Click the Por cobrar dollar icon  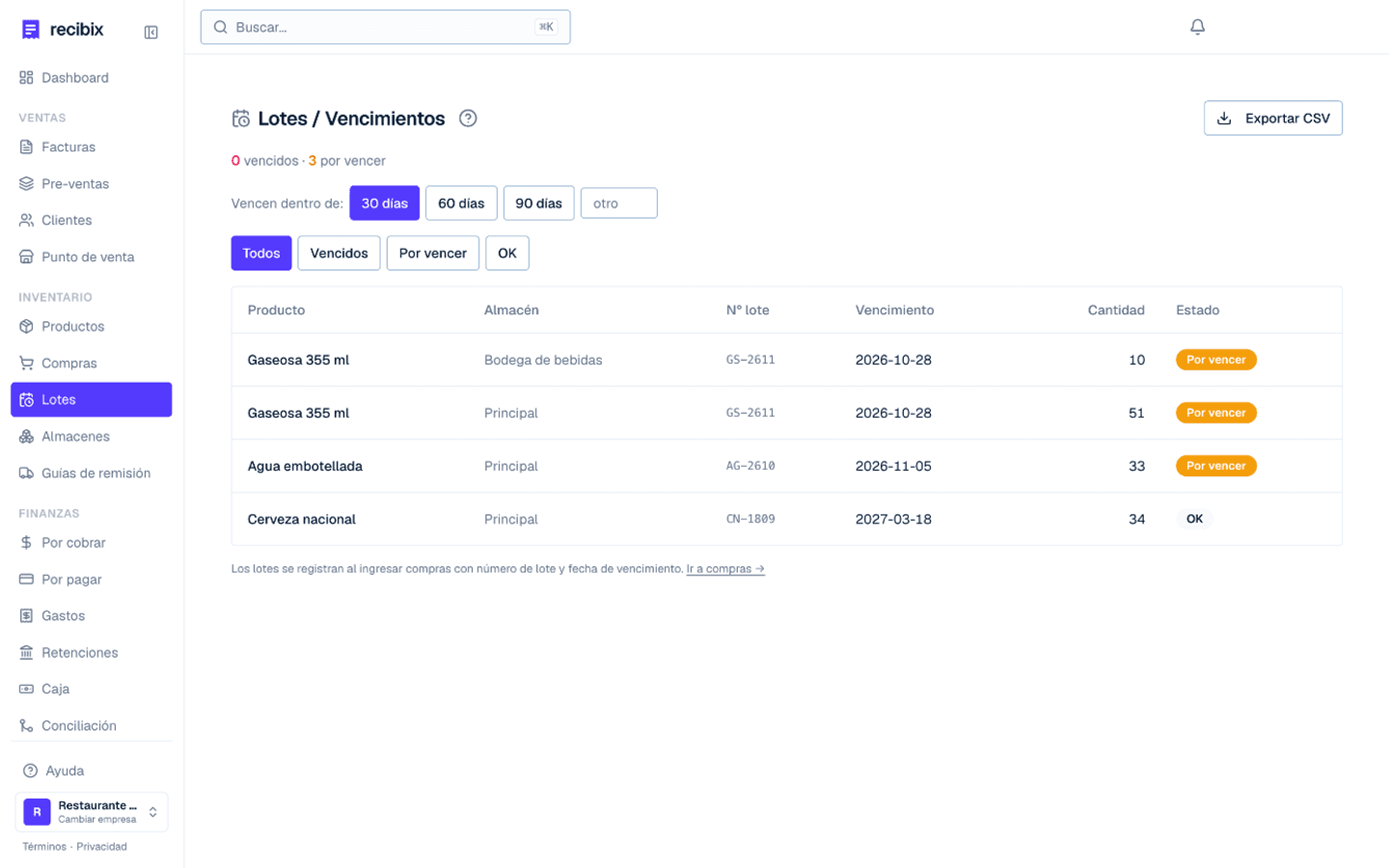26,543
